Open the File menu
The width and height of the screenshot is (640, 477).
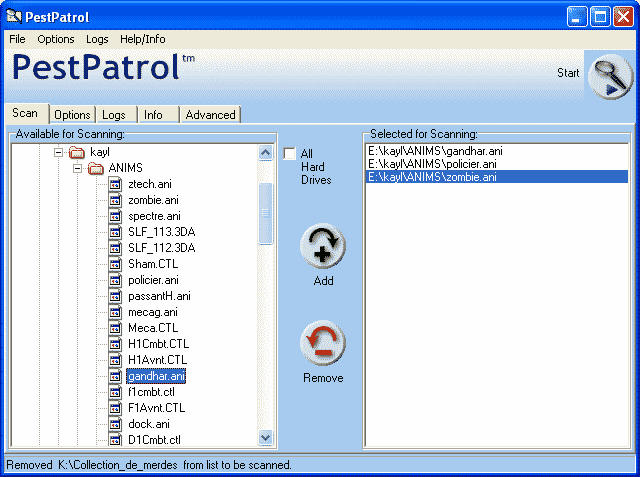point(17,39)
